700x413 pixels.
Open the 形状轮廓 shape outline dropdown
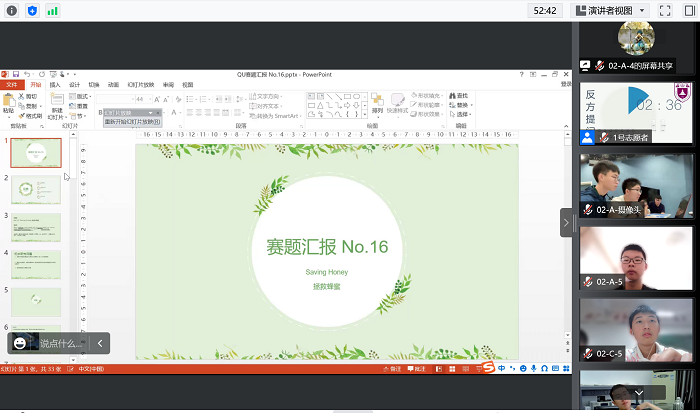point(427,105)
